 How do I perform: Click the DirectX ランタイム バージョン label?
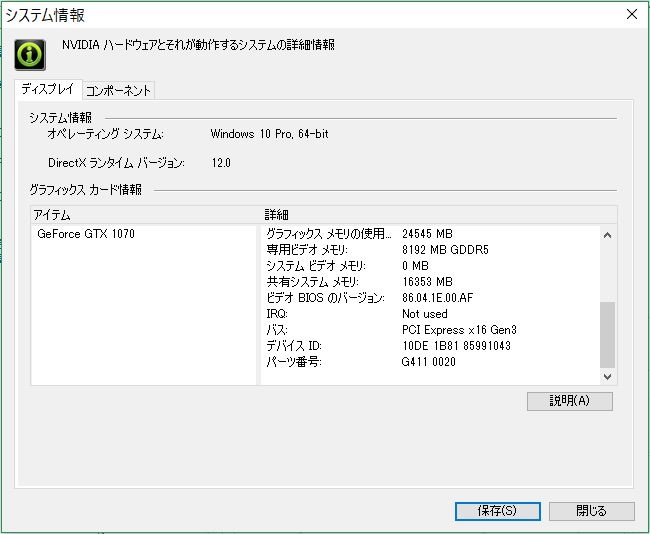(x=116, y=163)
